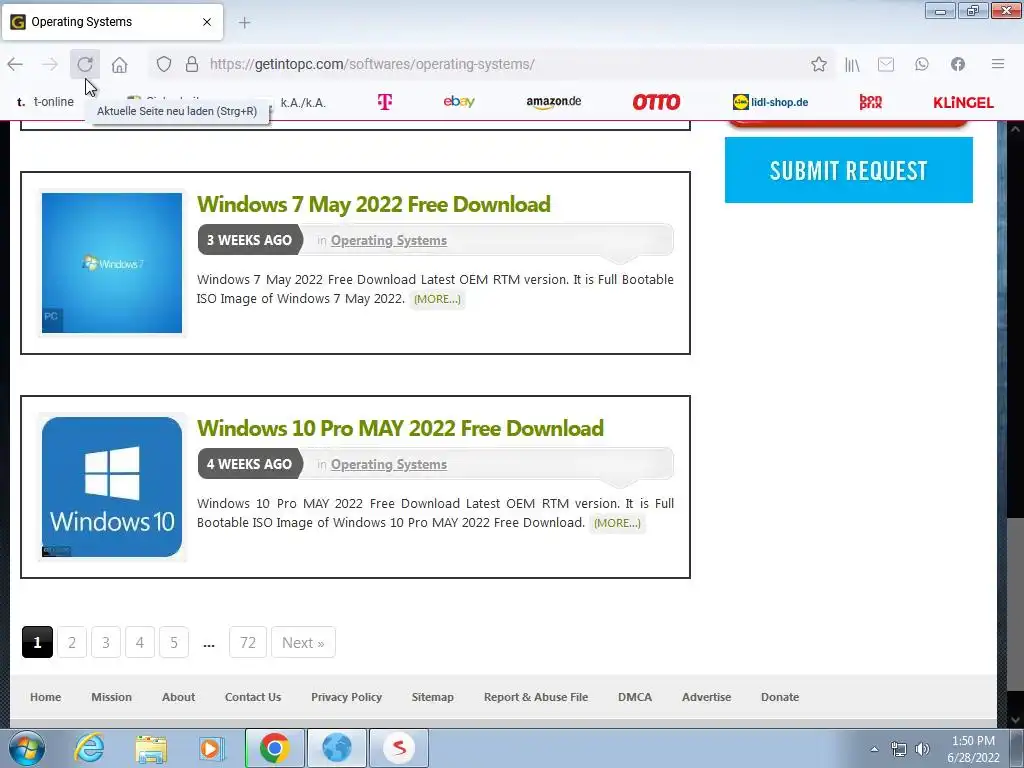Reload the current page
This screenshot has width=1024, height=768.
pyautogui.click(x=85, y=64)
